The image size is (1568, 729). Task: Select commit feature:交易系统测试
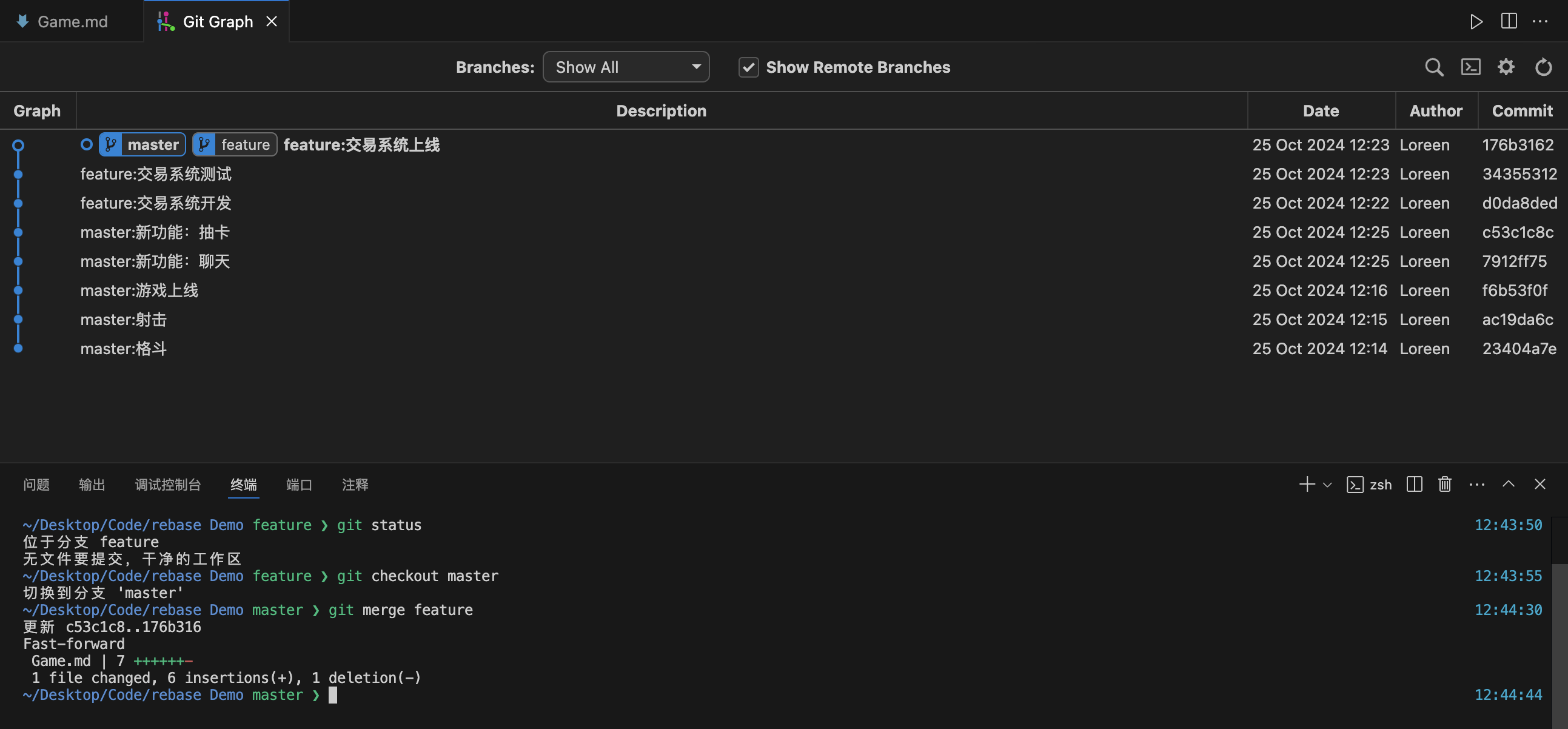[156, 173]
